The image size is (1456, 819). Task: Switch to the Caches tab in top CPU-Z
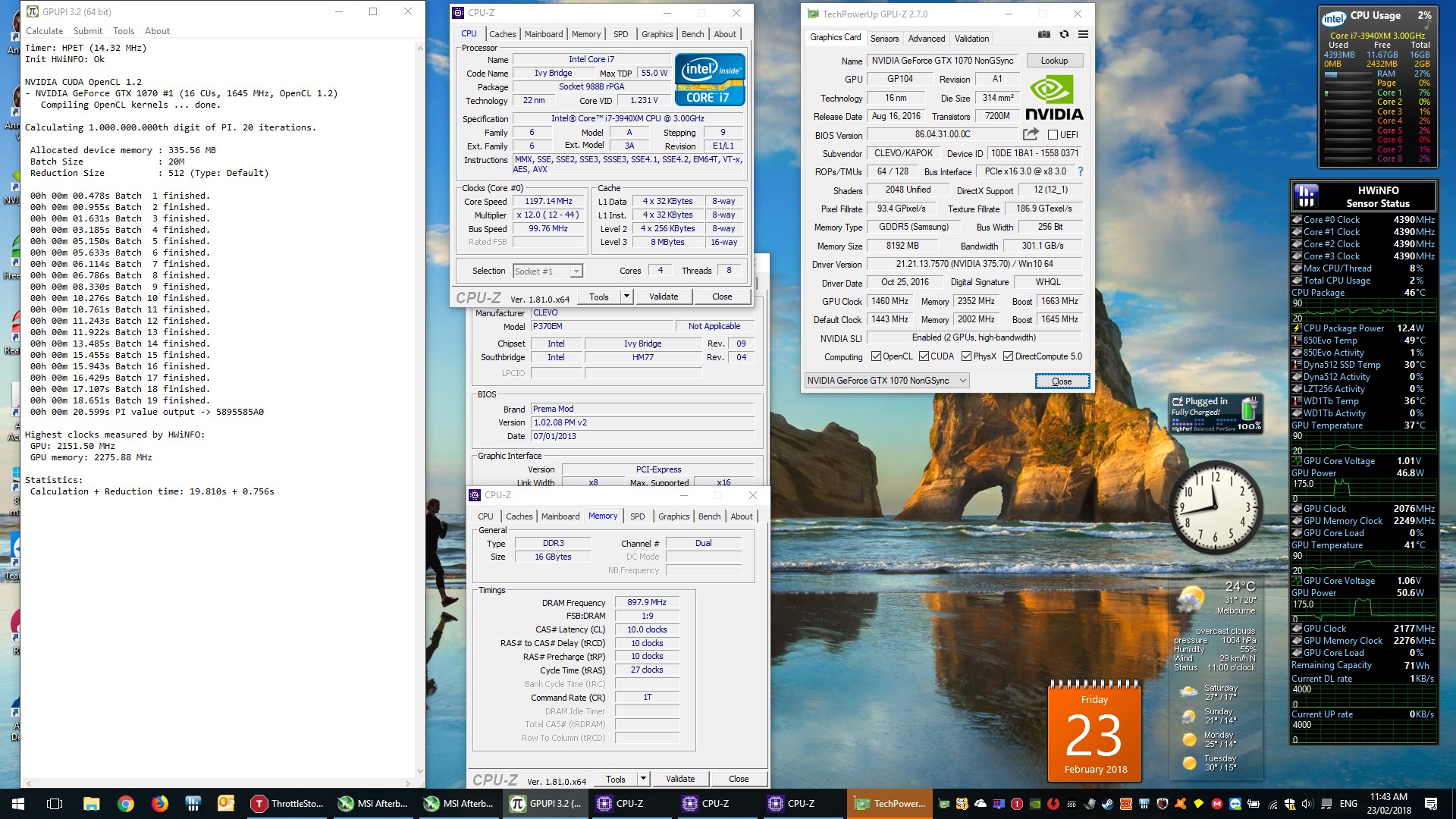(x=502, y=34)
